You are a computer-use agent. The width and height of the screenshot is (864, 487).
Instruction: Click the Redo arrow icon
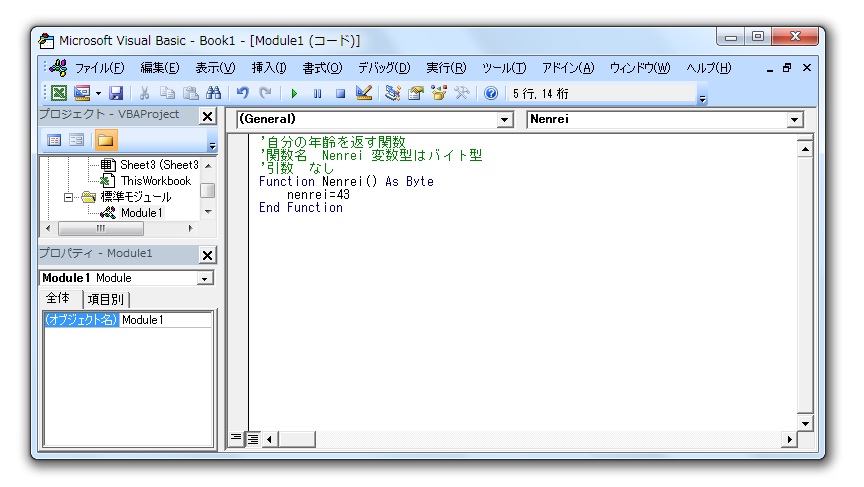pyautogui.click(x=266, y=93)
